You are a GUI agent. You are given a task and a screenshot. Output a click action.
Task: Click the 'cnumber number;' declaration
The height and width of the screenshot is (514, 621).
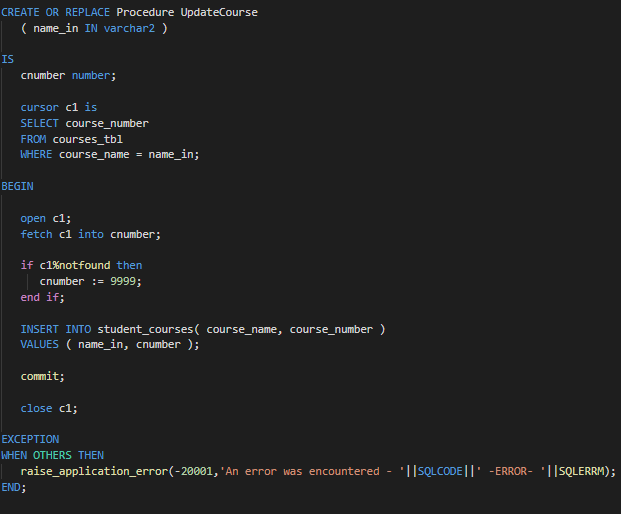(x=68, y=75)
